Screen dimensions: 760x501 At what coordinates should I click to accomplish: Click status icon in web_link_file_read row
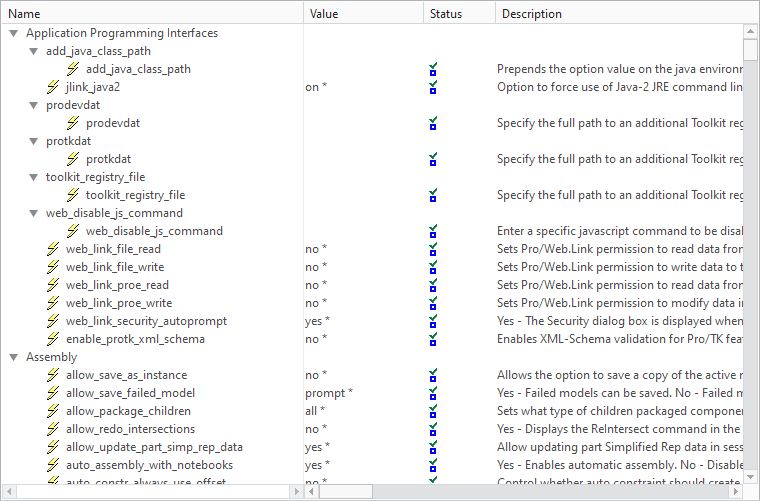pyautogui.click(x=433, y=250)
